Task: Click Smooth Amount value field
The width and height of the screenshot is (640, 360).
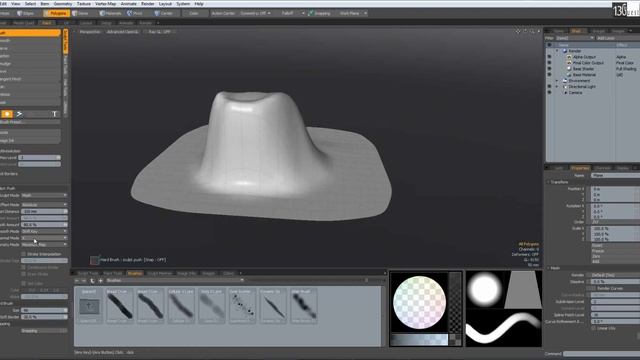Action: pos(44,225)
